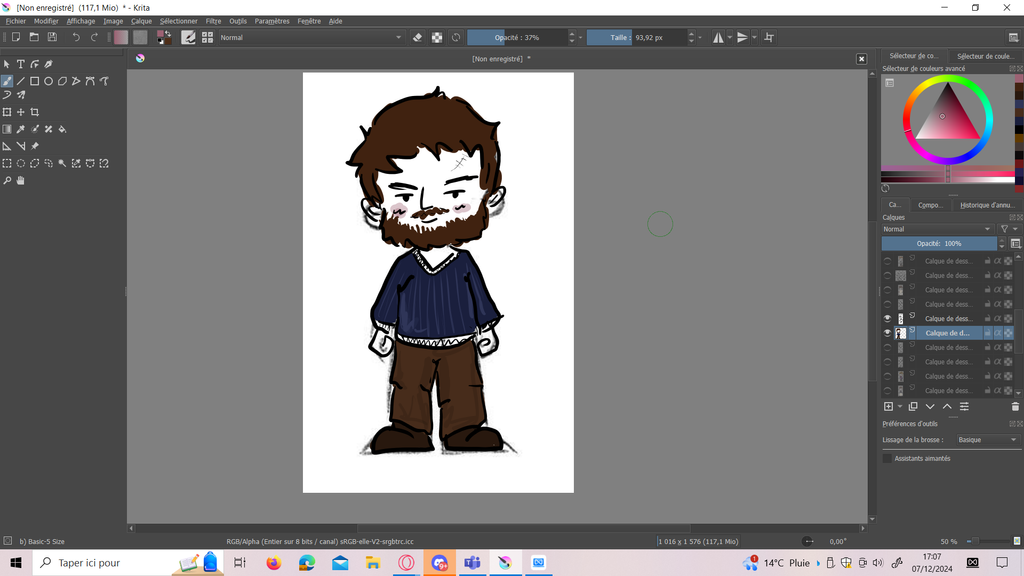1024x576 pixels.
Task: Delete the layer with the trash icon
Action: point(1015,407)
